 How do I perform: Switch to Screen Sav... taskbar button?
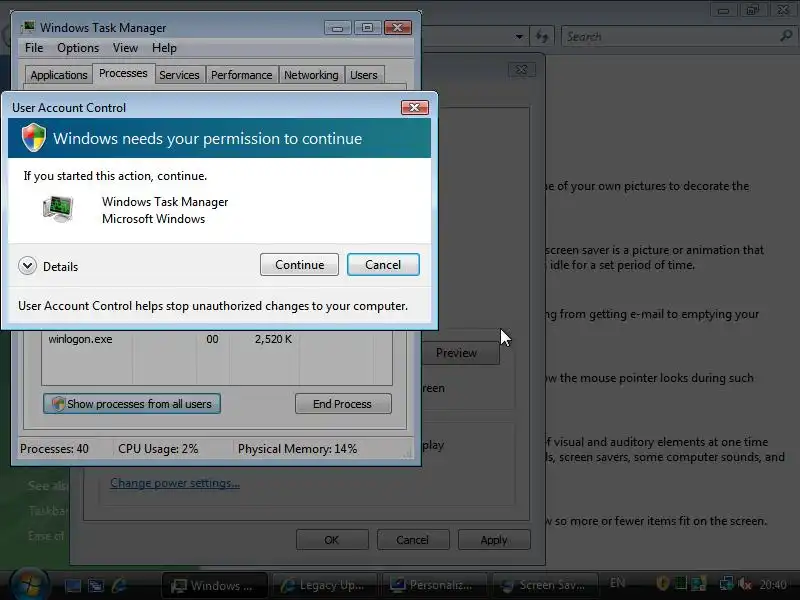tap(544, 585)
